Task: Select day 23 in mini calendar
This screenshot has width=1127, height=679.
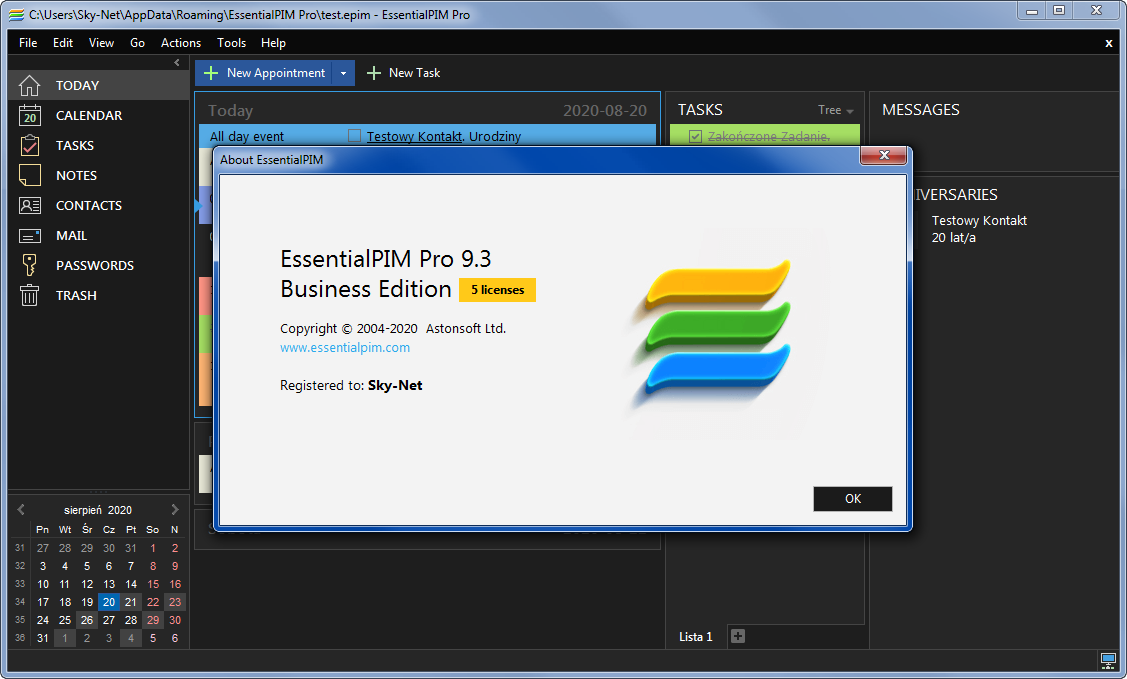Action: coord(175,602)
